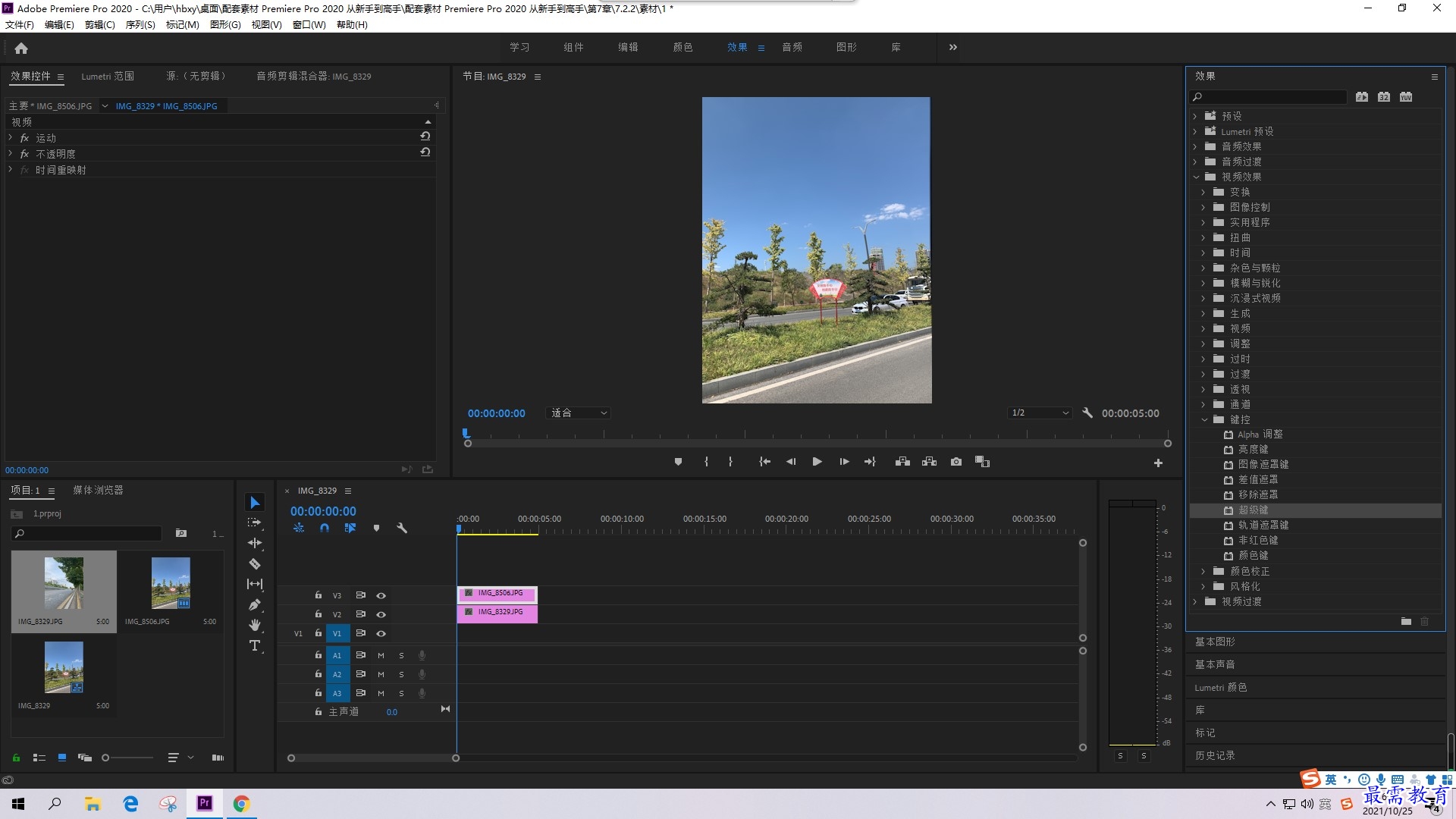
Task: Step forward one frame
Action: coord(844,462)
